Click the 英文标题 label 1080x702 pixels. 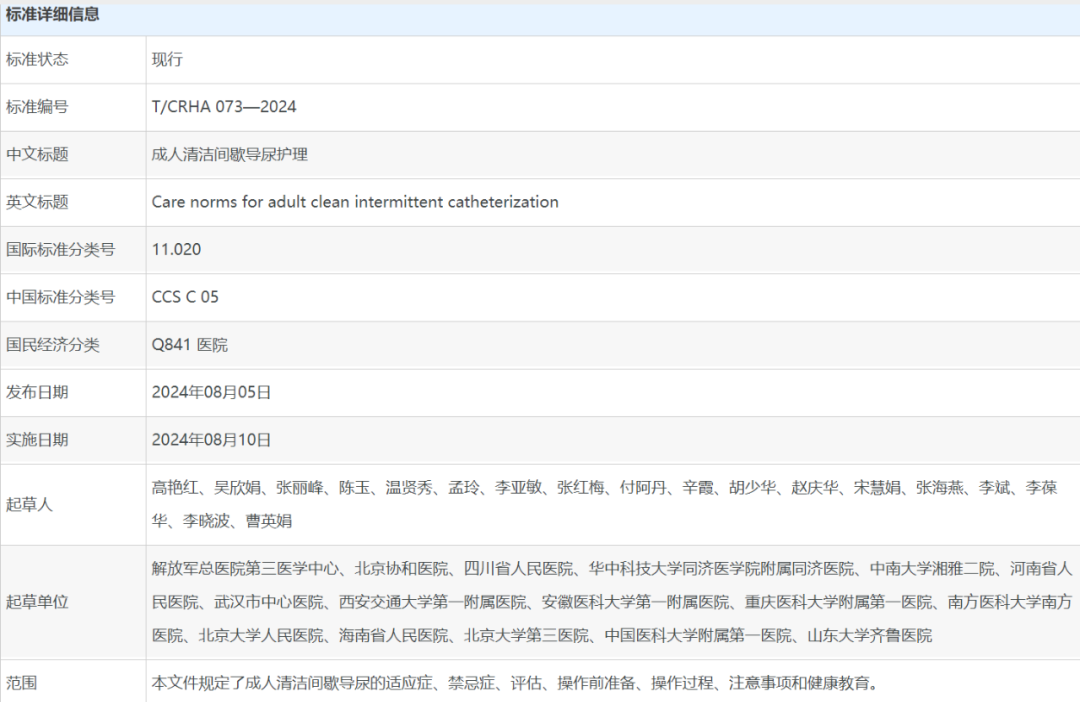[x=37, y=202]
